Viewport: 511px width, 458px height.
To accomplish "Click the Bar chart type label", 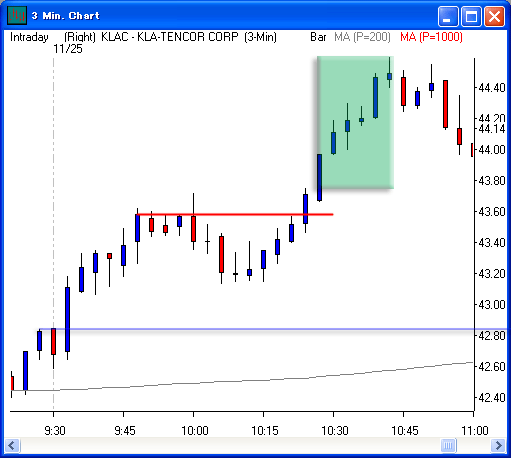I will click(x=318, y=37).
